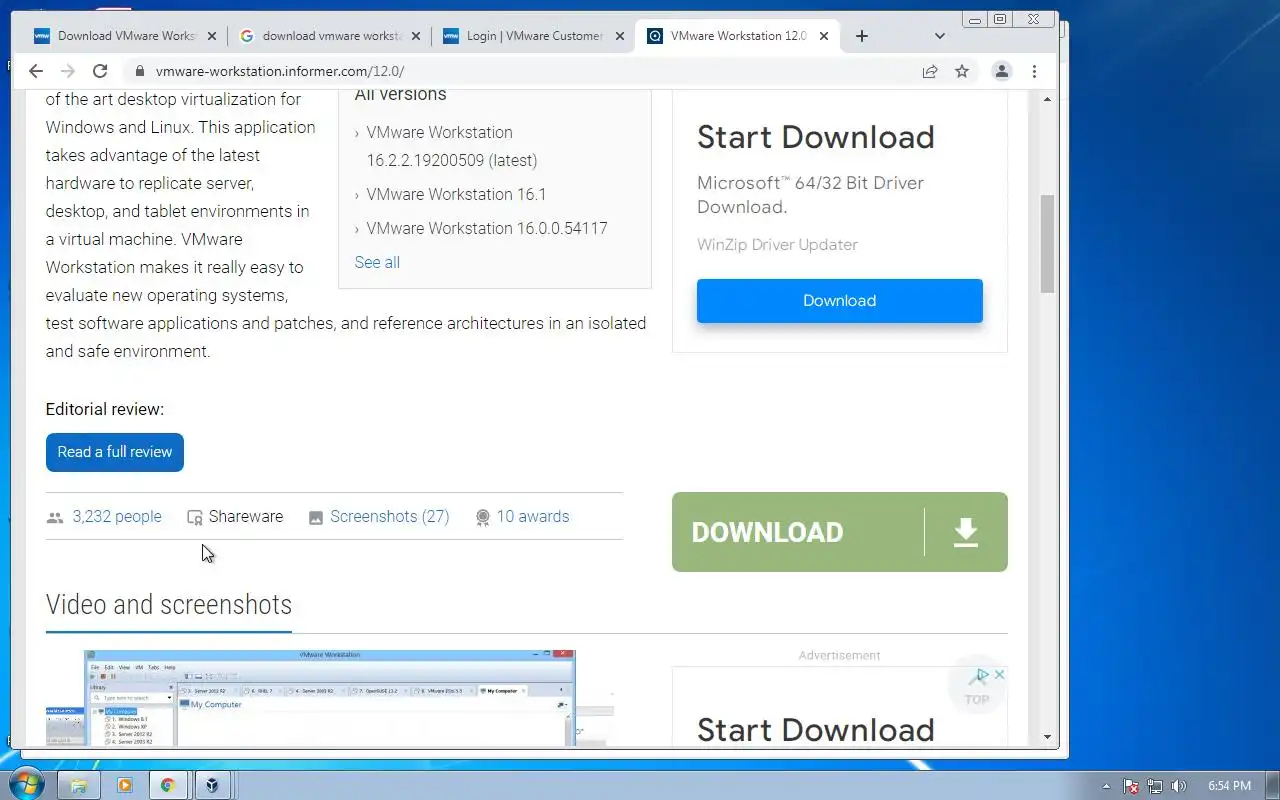Click the address bar URL
The height and width of the screenshot is (800, 1280).
[x=280, y=71]
